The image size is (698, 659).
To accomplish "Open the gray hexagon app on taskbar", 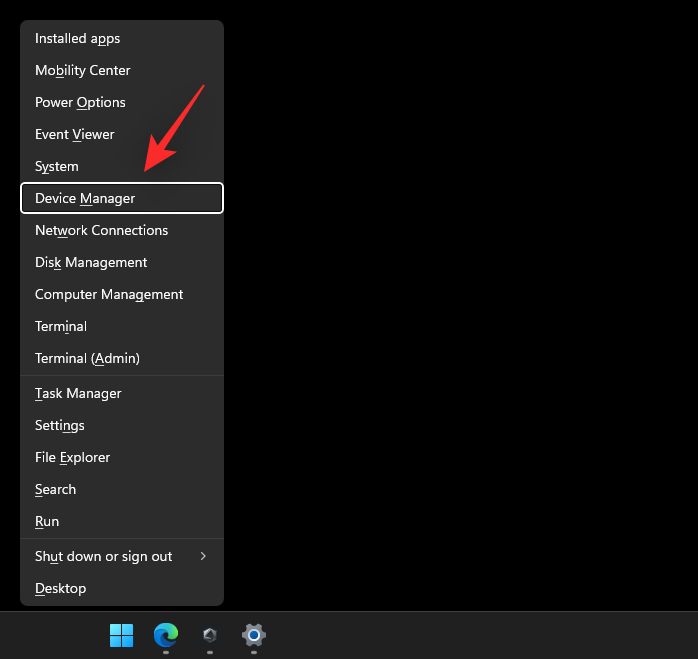I will pyautogui.click(x=210, y=635).
